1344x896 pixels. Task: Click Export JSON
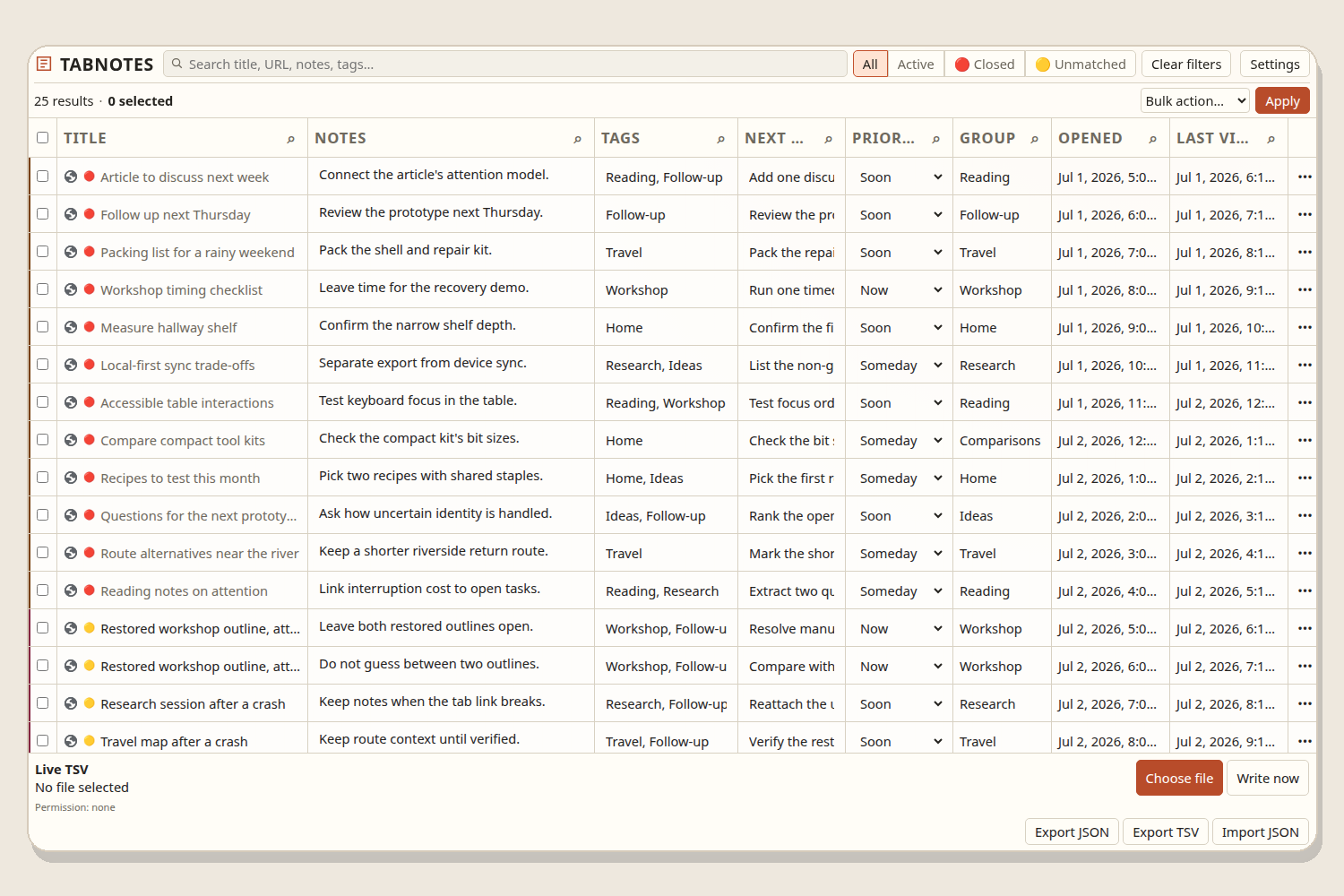coord(1072,831)
